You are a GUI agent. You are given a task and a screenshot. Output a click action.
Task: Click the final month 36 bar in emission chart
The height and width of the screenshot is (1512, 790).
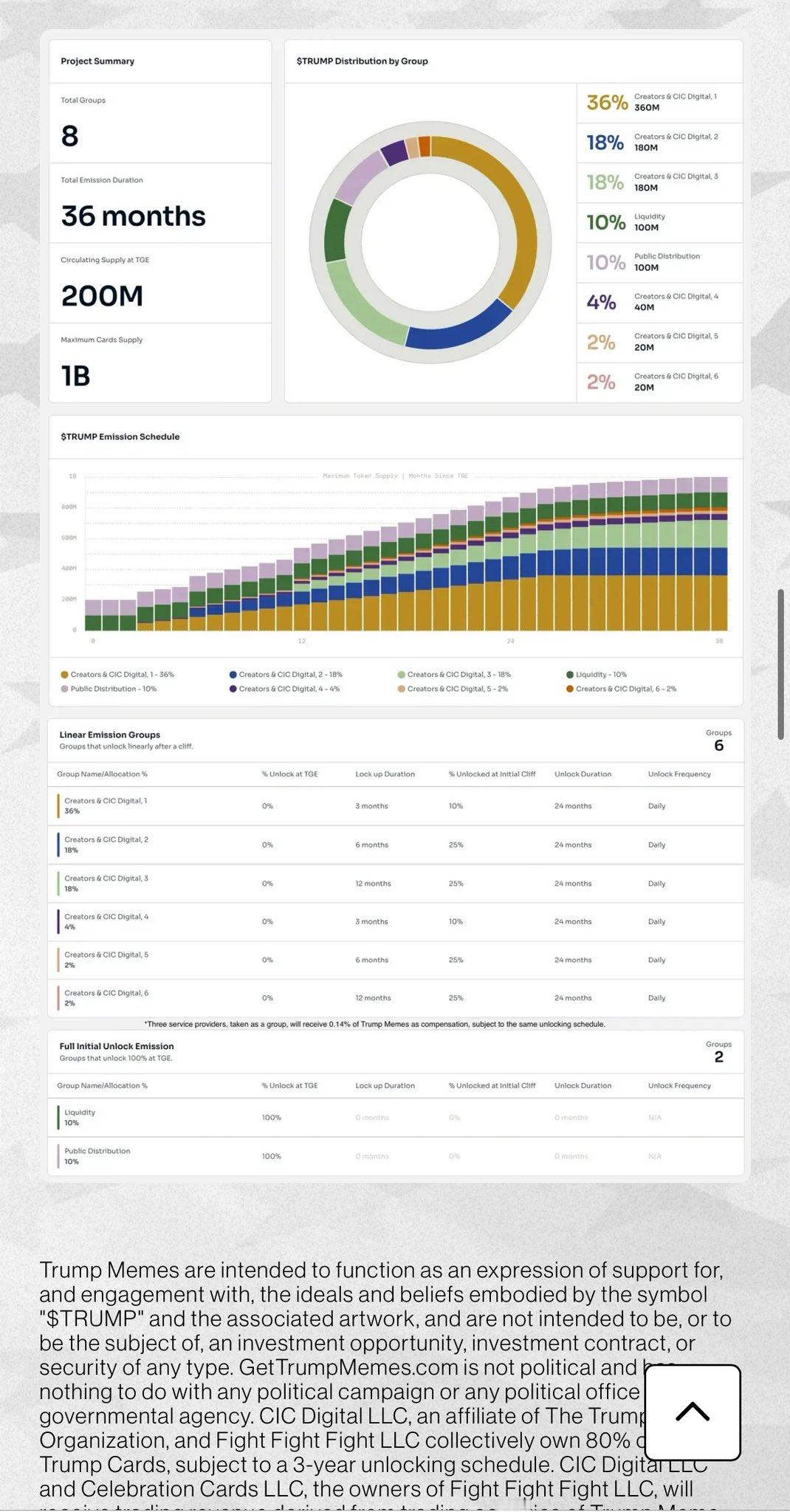tap(719, 554)
